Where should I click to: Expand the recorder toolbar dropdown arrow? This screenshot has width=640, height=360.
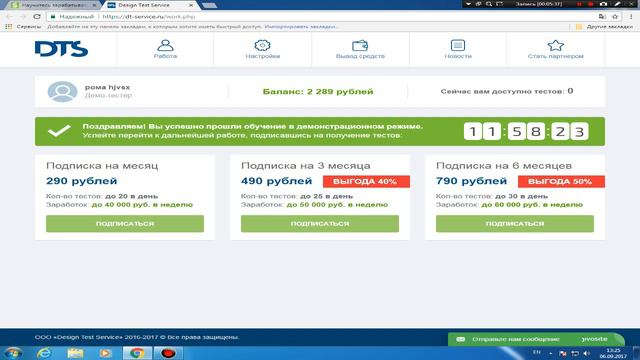pyautogui.click(x=468, y=4)
